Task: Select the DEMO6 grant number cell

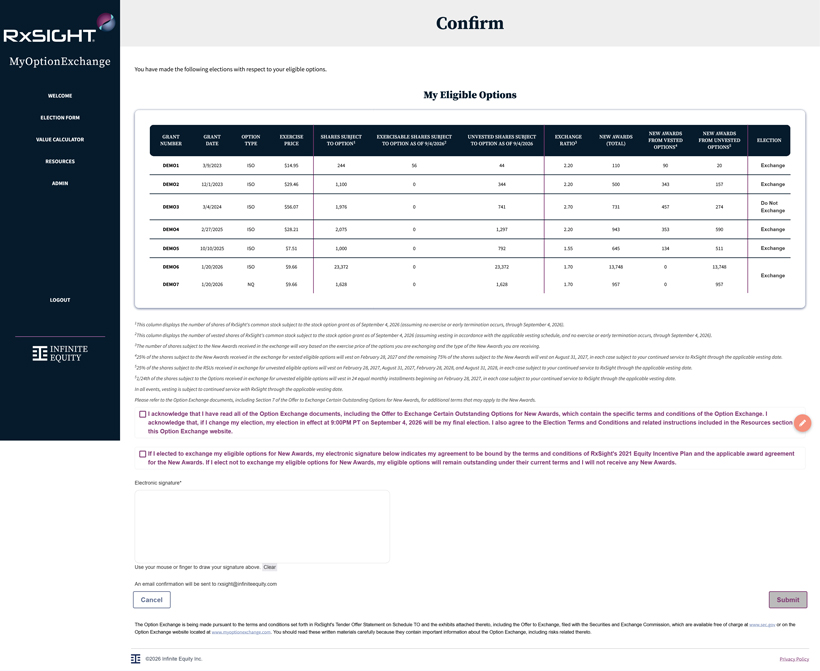Action: tap(170, 267)
